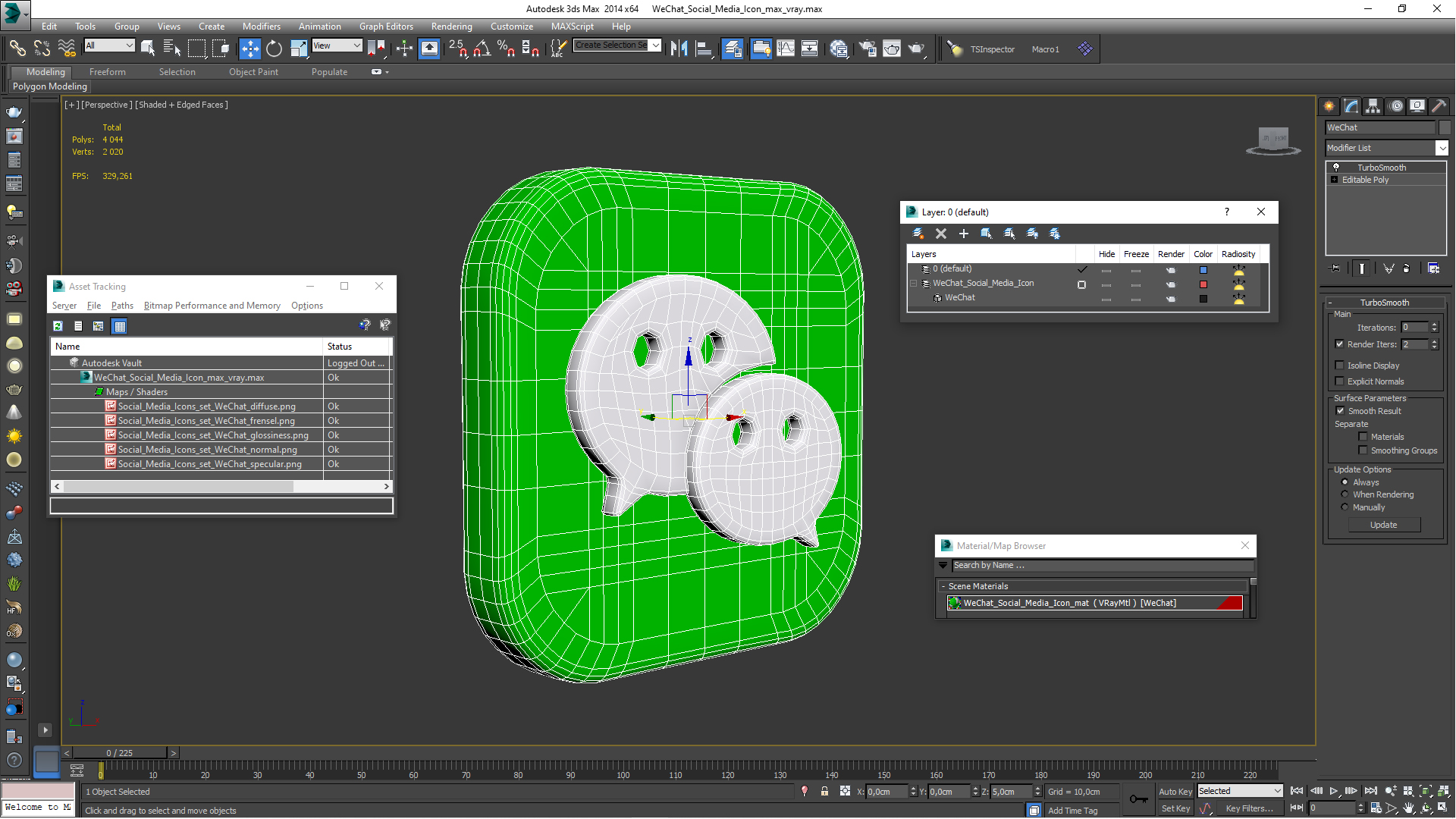Open the View reference coordinate dropdown

pyautogui.click(x=337, y=45)
